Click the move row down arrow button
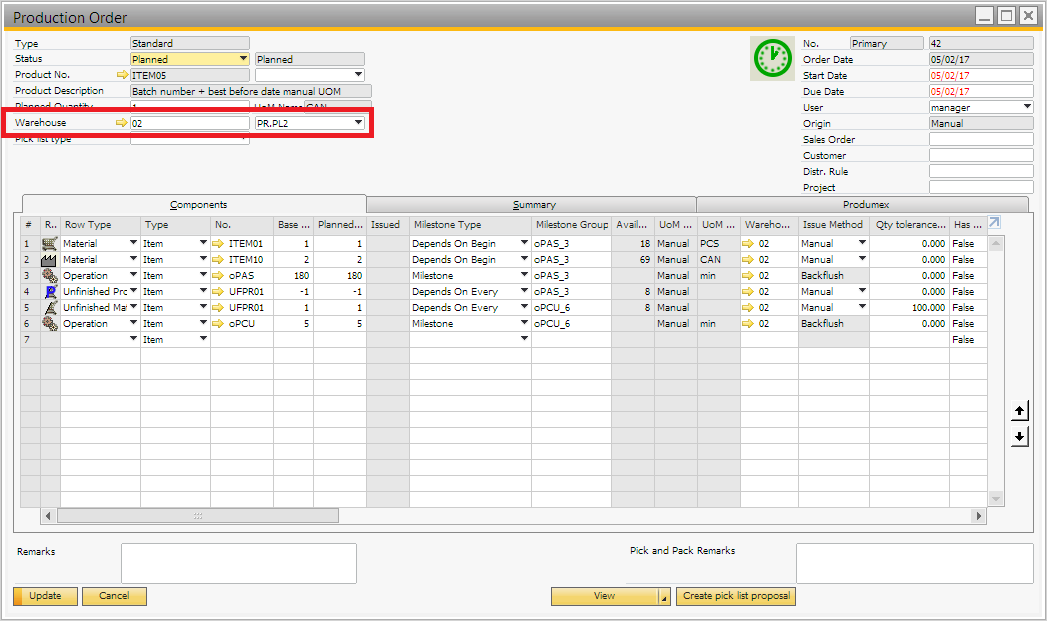 click(1019, 437)
